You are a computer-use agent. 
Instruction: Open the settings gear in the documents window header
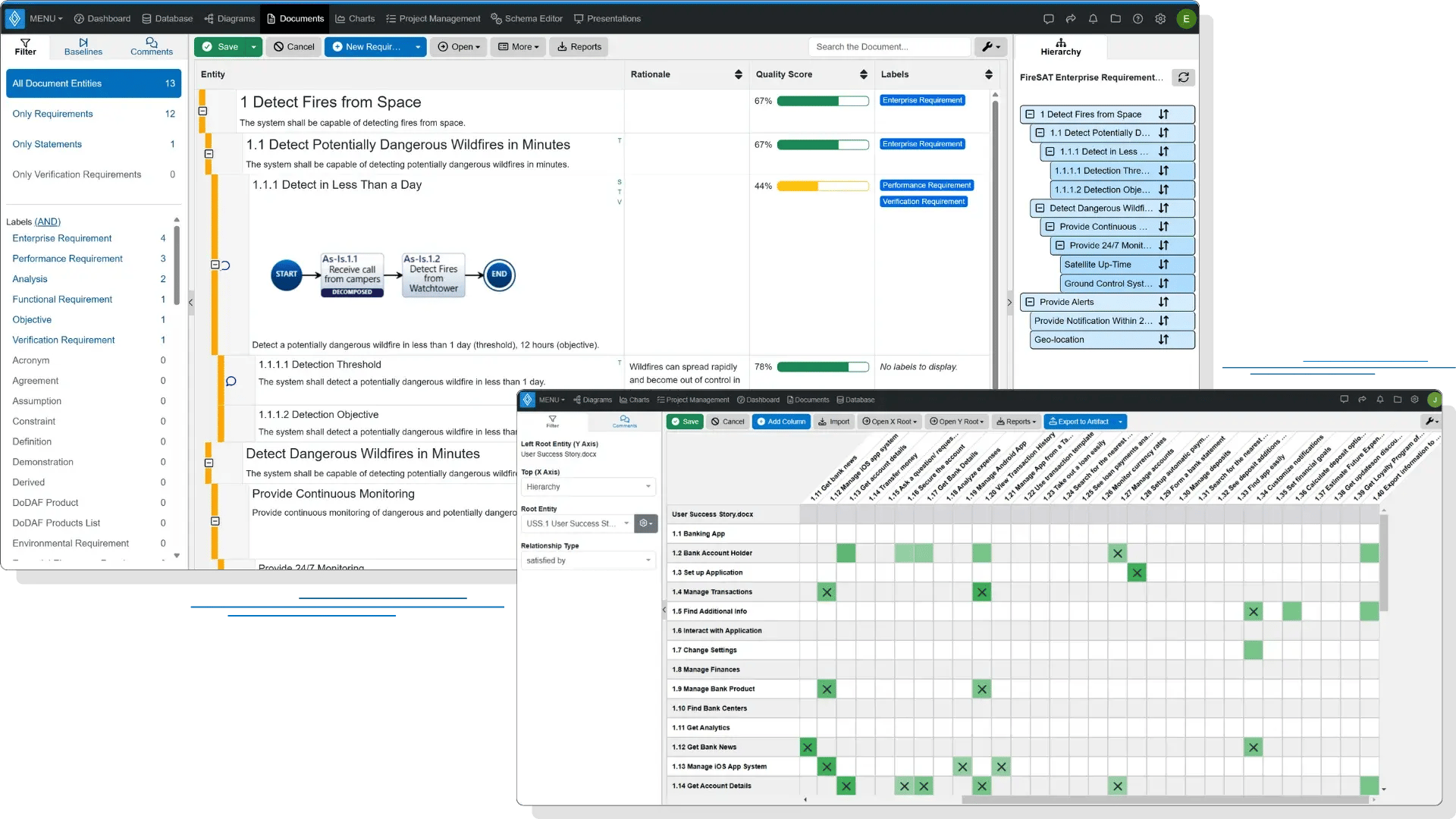[x=1160, y=19]
